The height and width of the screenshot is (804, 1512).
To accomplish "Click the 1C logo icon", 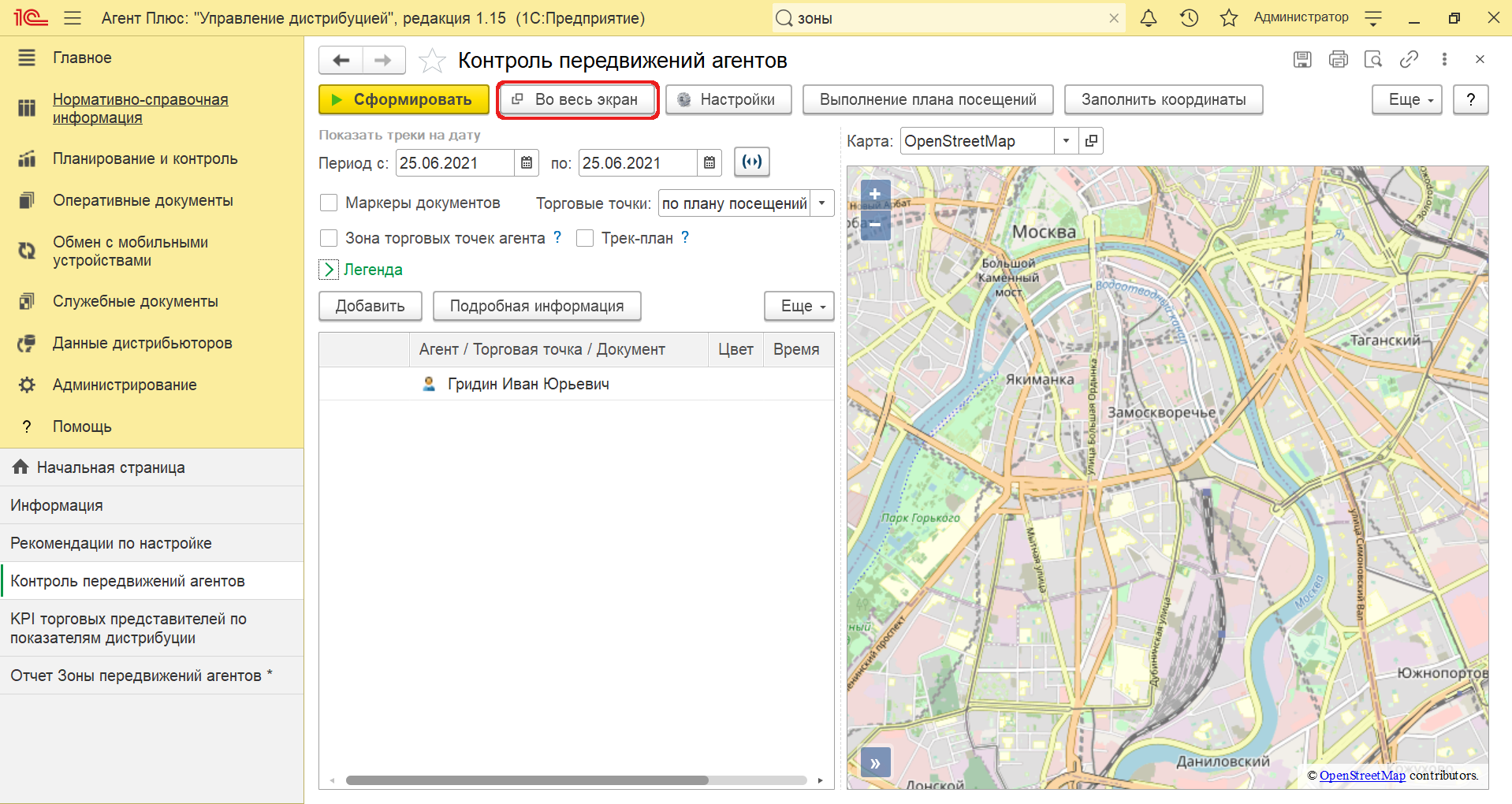I will pyautogui.click(x=31, y=17).
